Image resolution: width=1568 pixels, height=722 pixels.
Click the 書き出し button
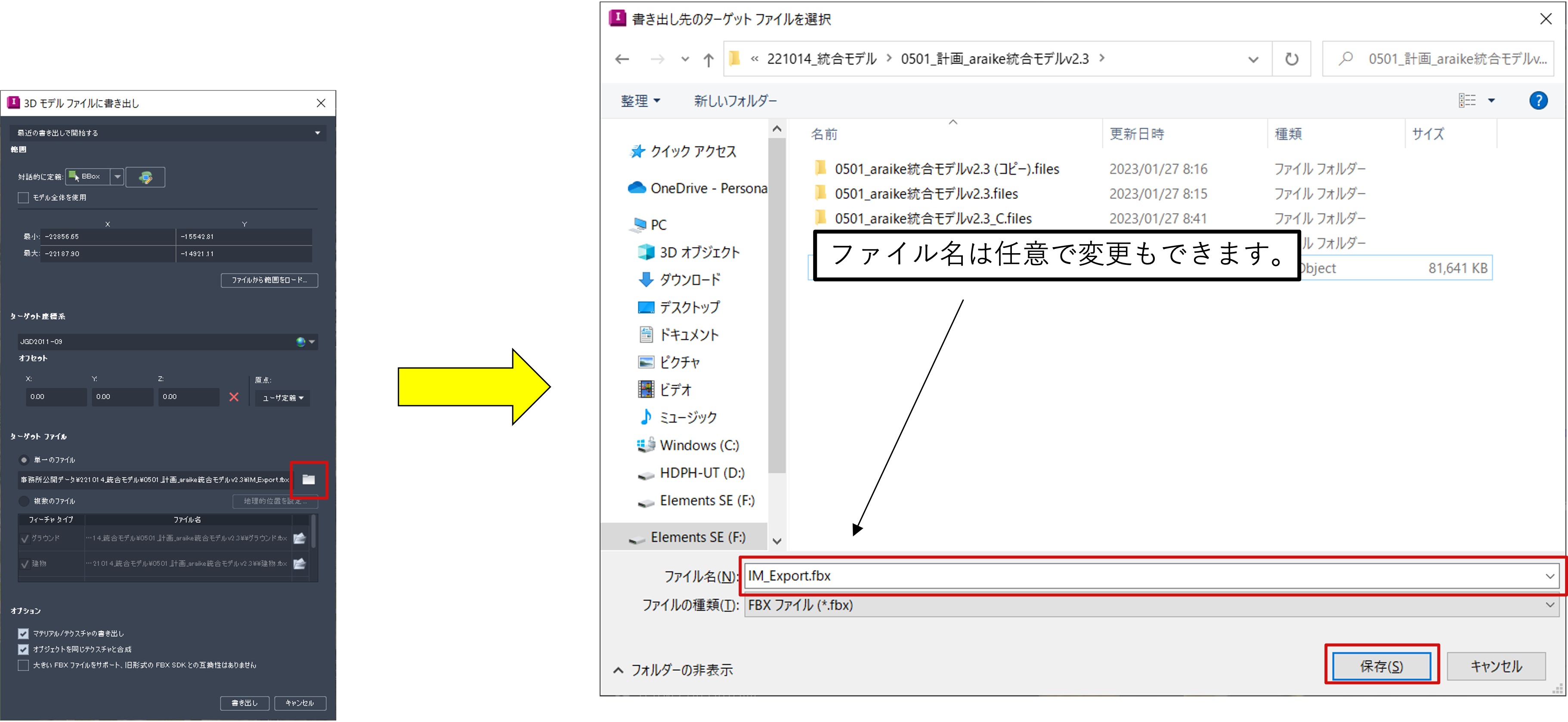point(245,703)
